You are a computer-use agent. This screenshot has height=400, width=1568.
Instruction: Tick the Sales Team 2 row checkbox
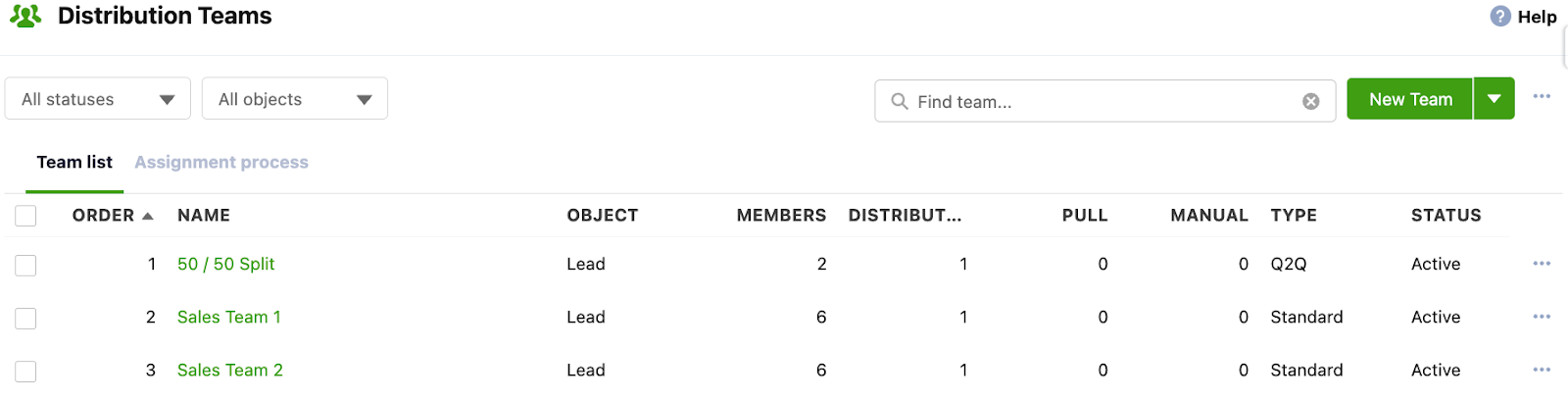[x=25, y=371]
